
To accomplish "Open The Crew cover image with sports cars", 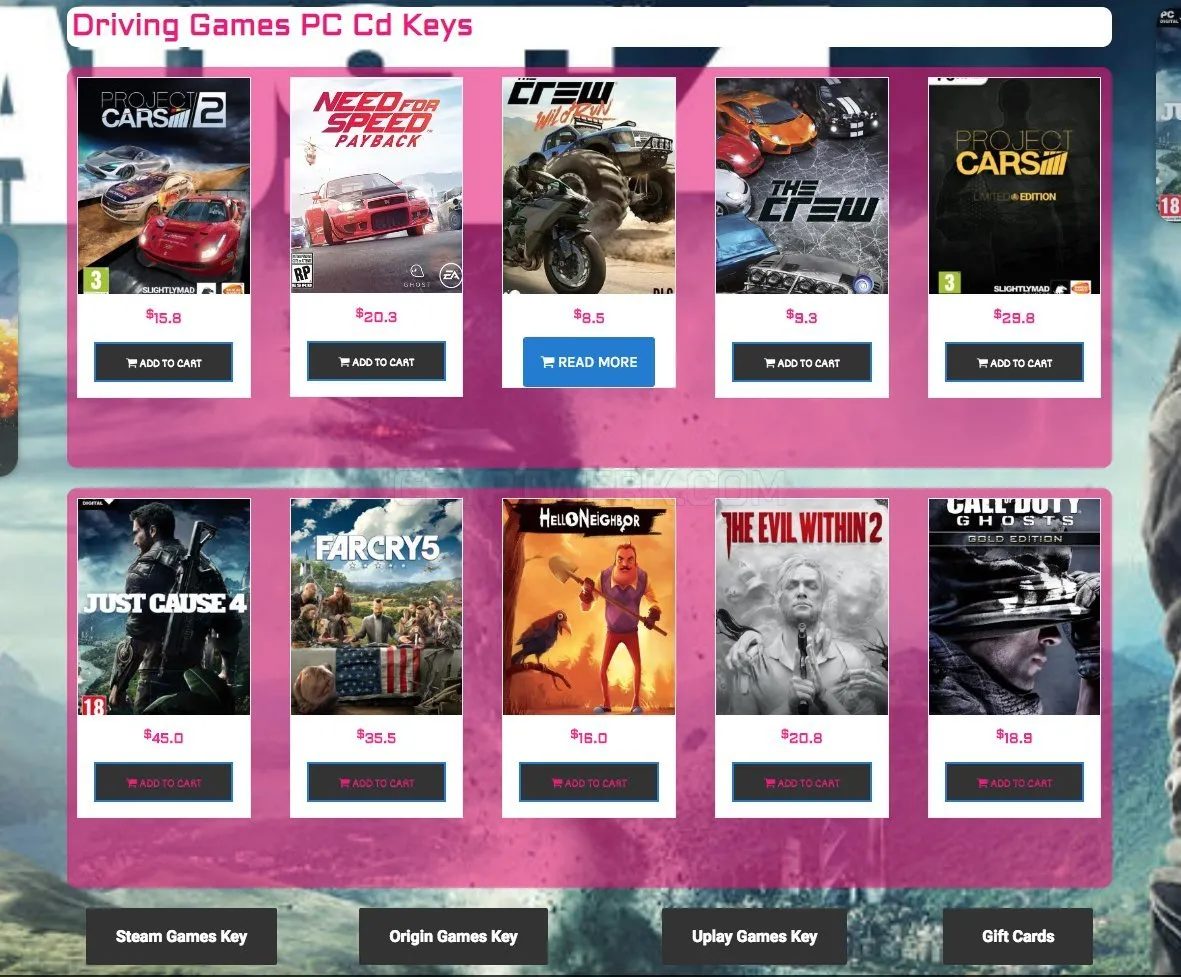I will coord(802,185).
